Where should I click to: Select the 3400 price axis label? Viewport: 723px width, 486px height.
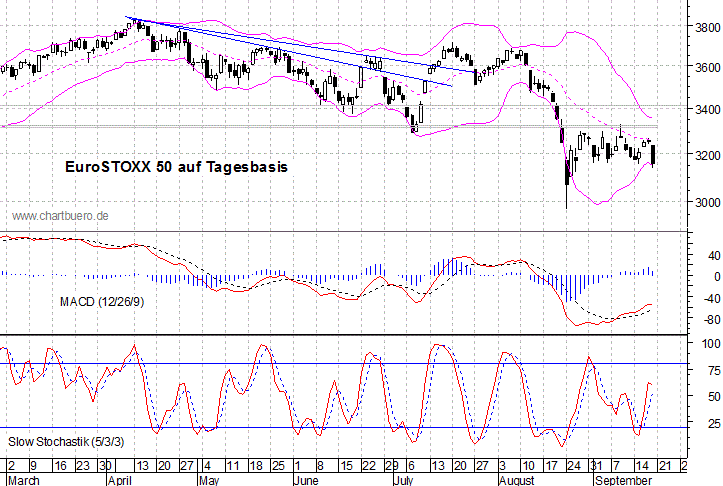tap(708, 110)
